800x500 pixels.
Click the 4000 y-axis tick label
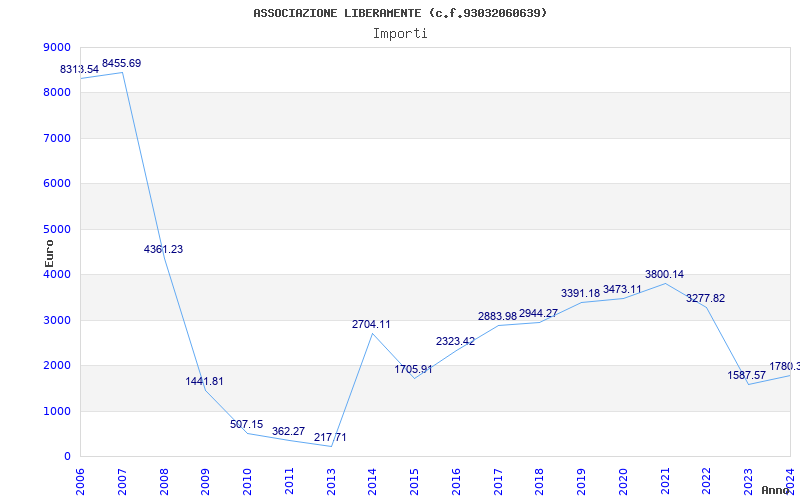(x=55, y=275)
